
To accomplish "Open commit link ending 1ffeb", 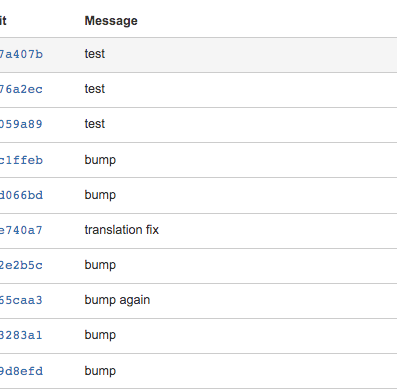I will (21, 160).
